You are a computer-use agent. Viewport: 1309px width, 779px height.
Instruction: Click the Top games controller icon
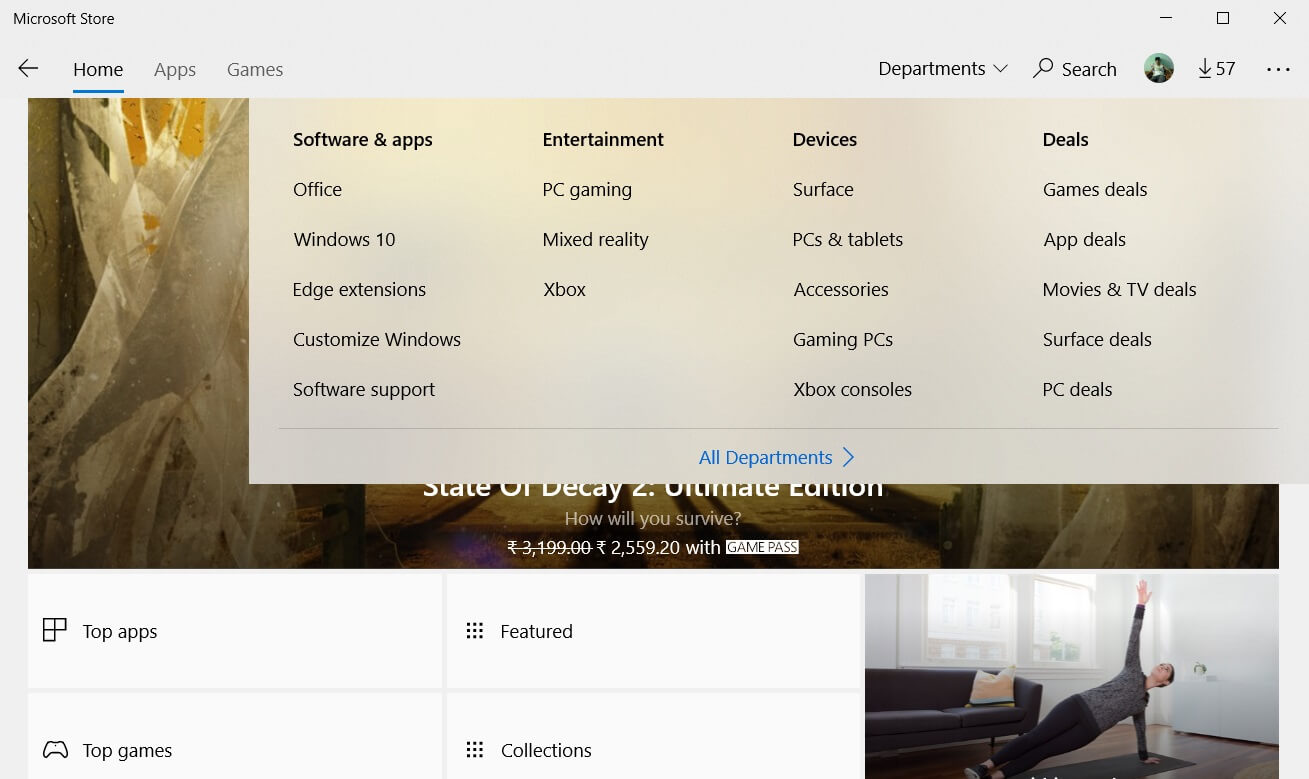(55, 749)
